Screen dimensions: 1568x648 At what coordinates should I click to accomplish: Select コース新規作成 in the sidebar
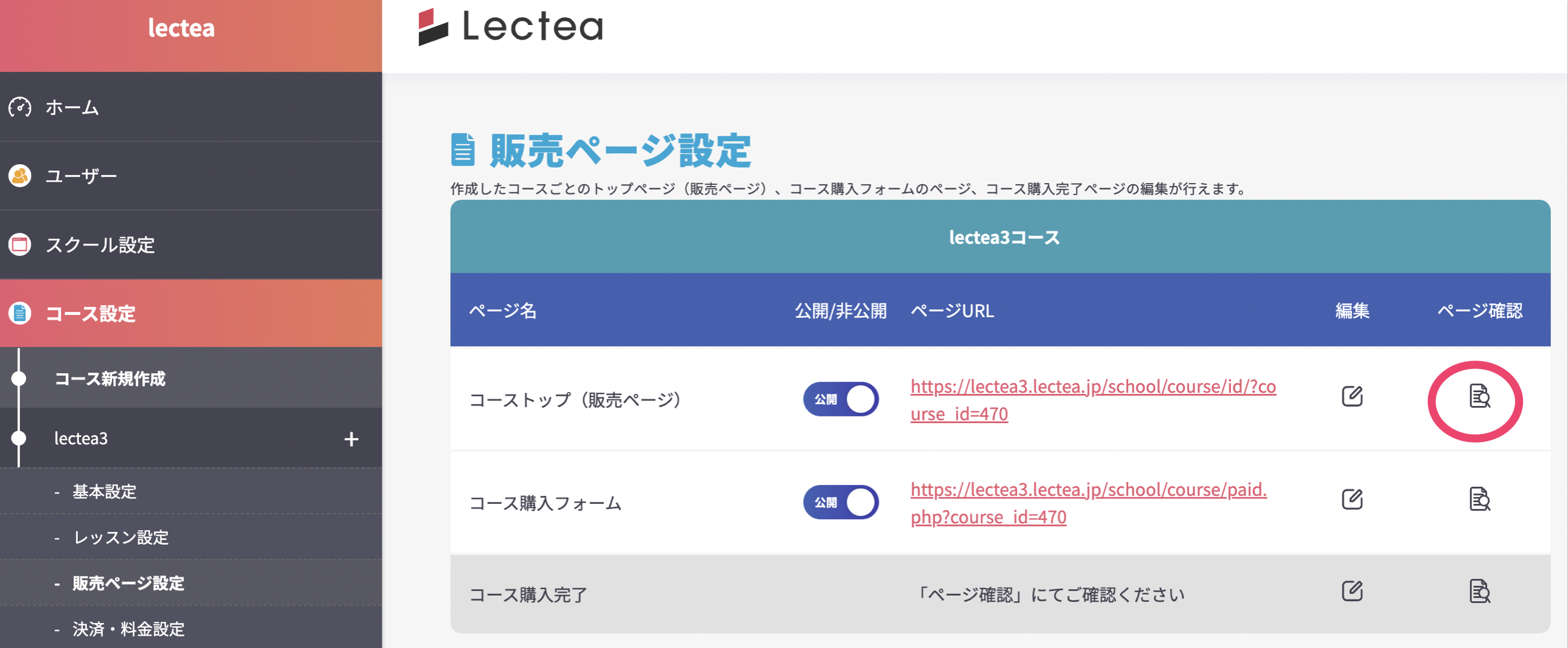[x=109, y=379]
